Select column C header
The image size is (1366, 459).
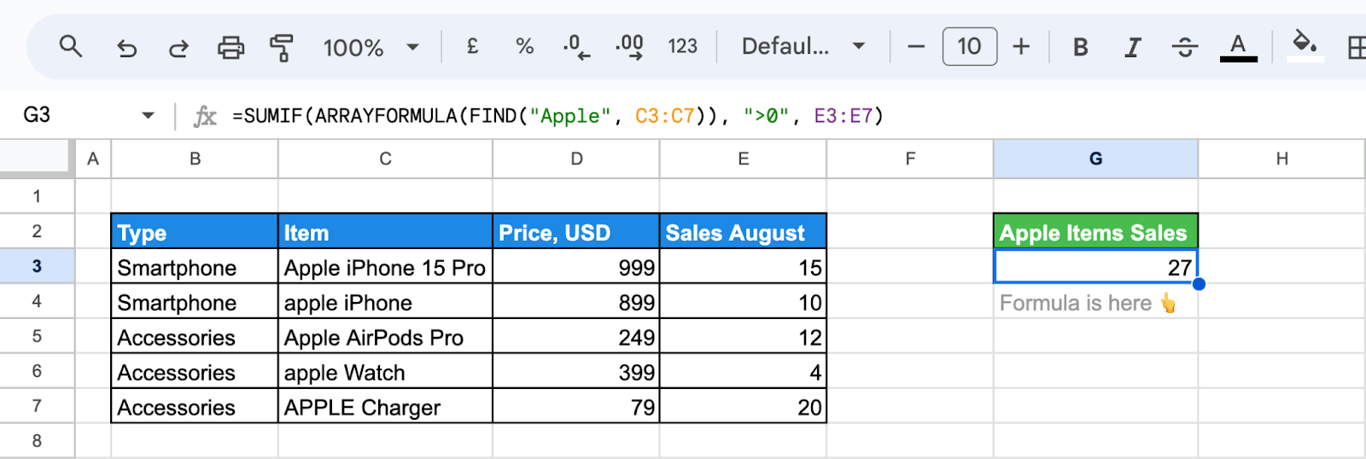pyautogui.click(x=385, y=158)
